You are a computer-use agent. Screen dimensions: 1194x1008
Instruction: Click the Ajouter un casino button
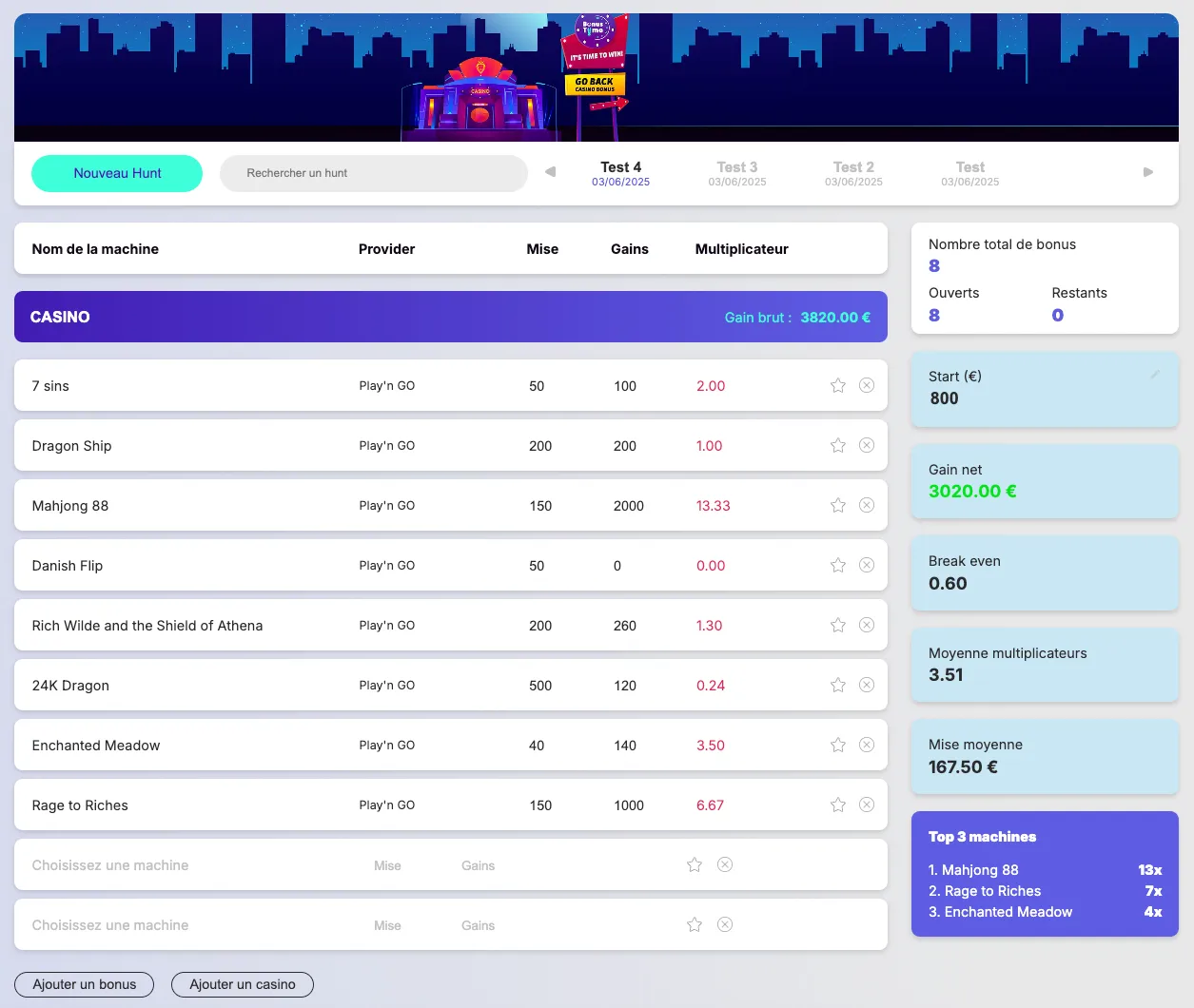tap(242, 984)
